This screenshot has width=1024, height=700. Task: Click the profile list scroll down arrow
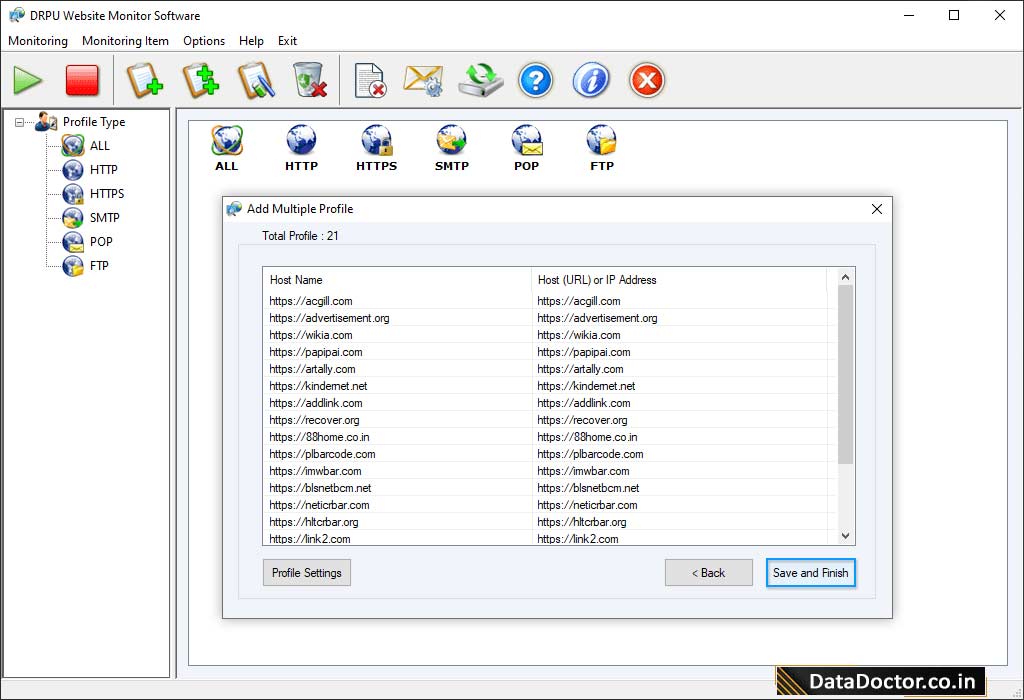tap(845, 536)
